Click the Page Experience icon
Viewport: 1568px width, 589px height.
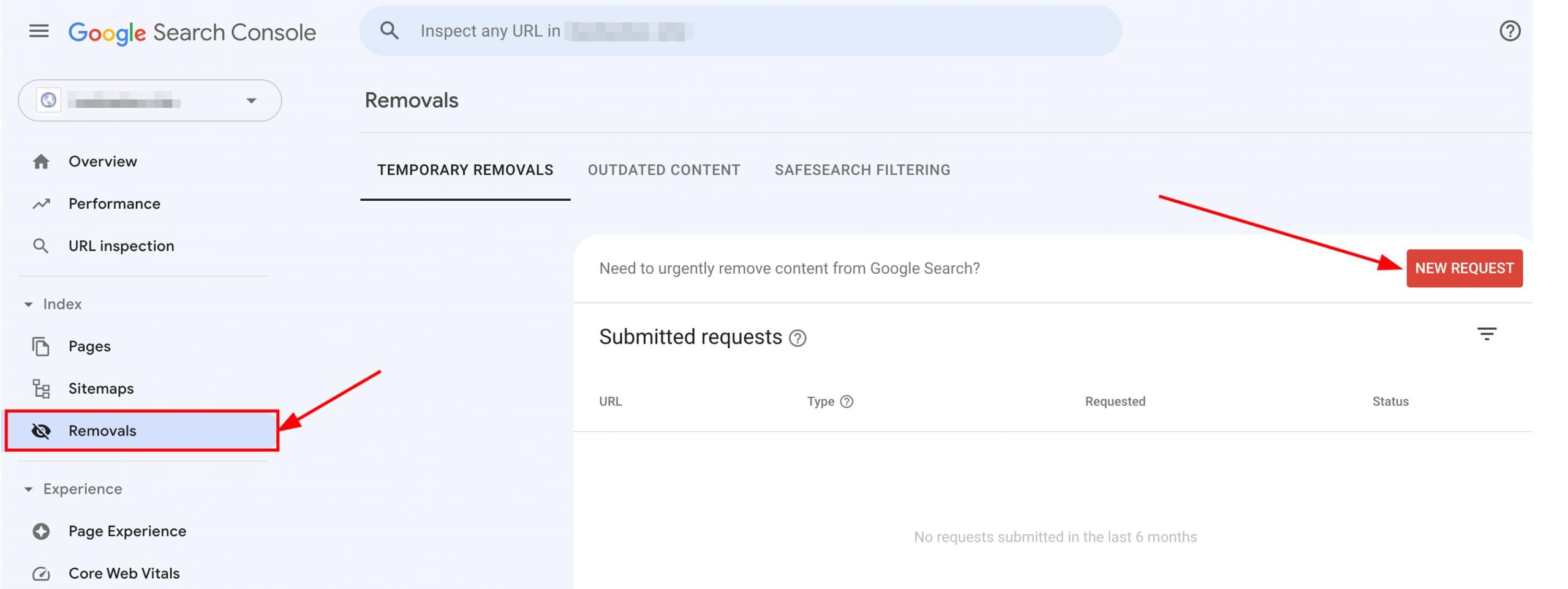(41, 531)
